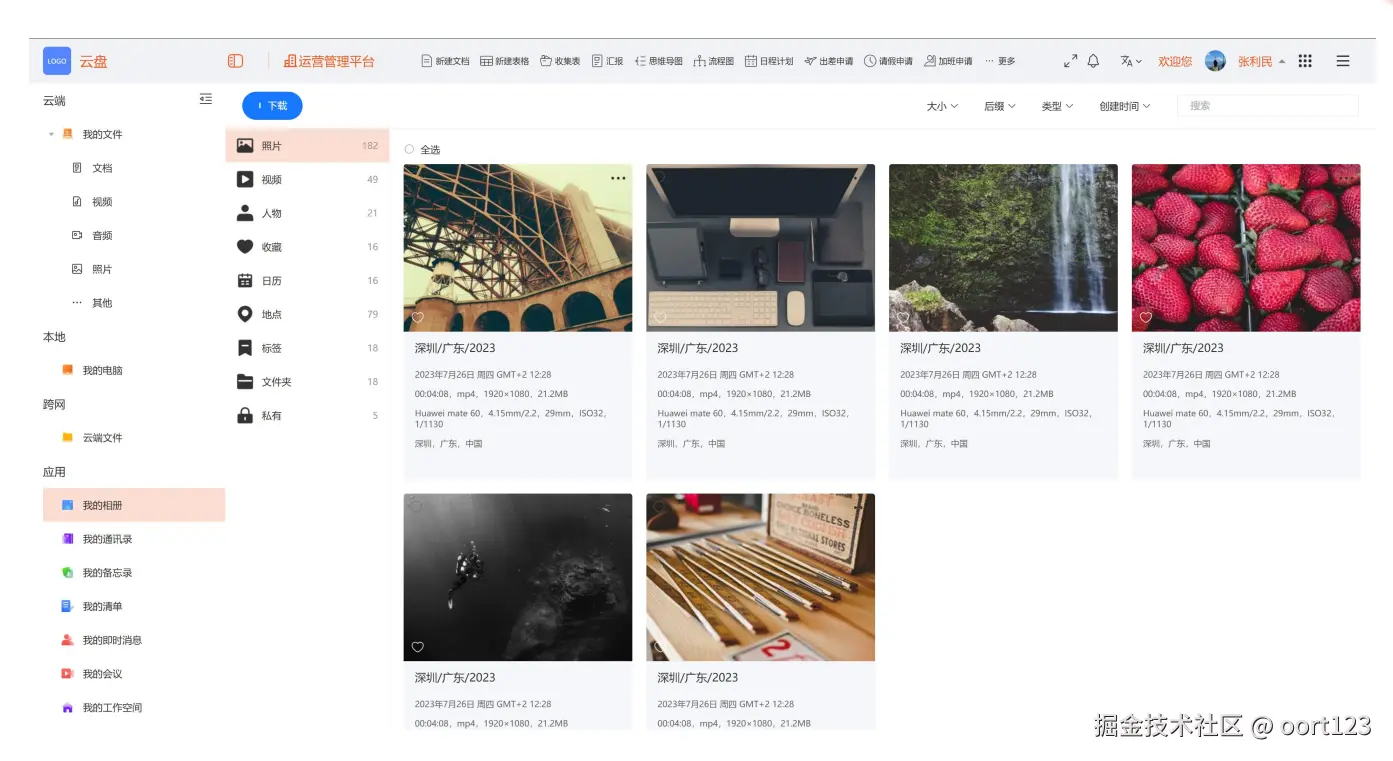Open the 私有 locked category
This screenshot has width=1393, height=761.
point(307,415)
